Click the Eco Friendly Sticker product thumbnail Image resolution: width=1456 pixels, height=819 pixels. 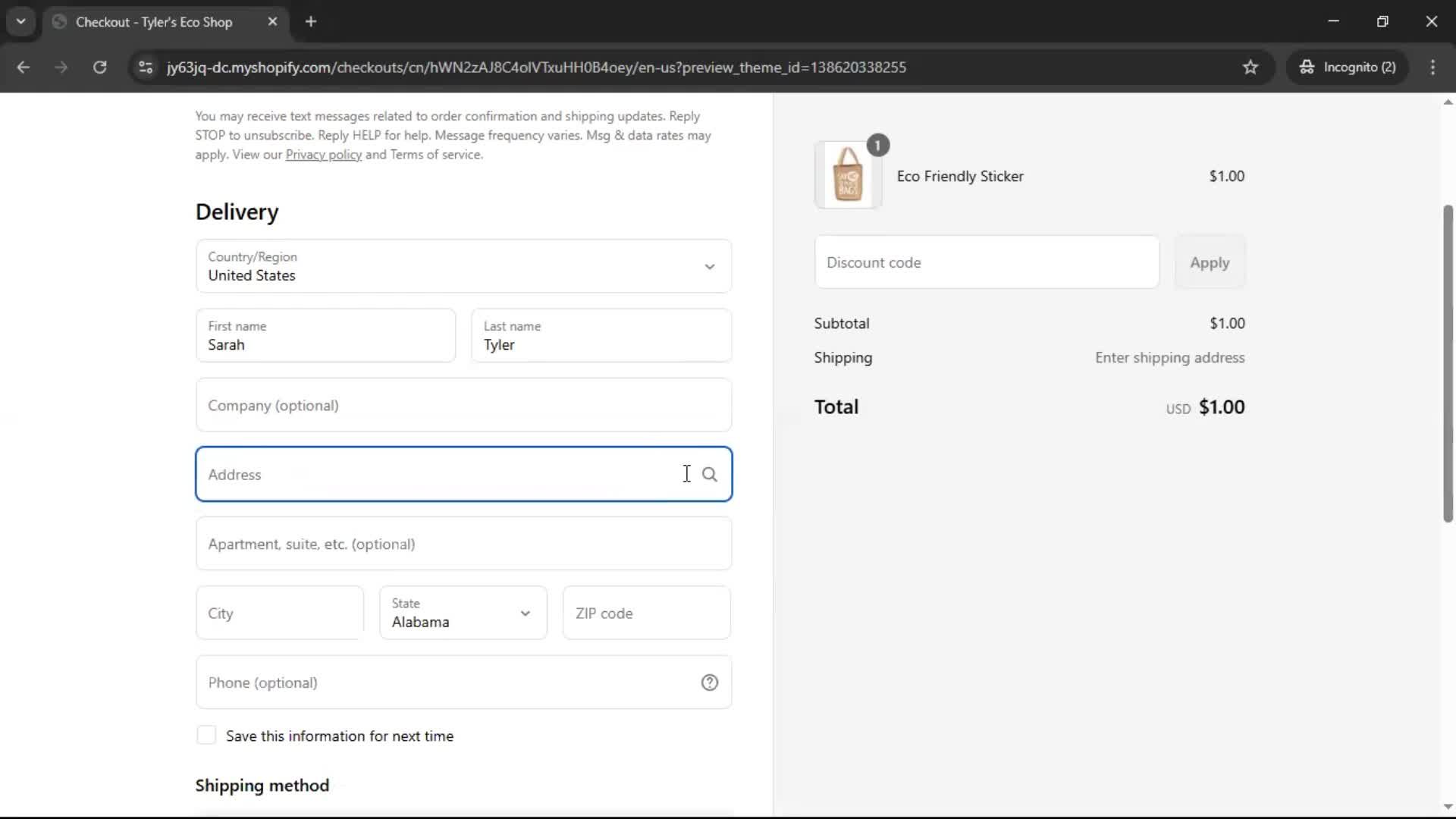coord(848,175)
